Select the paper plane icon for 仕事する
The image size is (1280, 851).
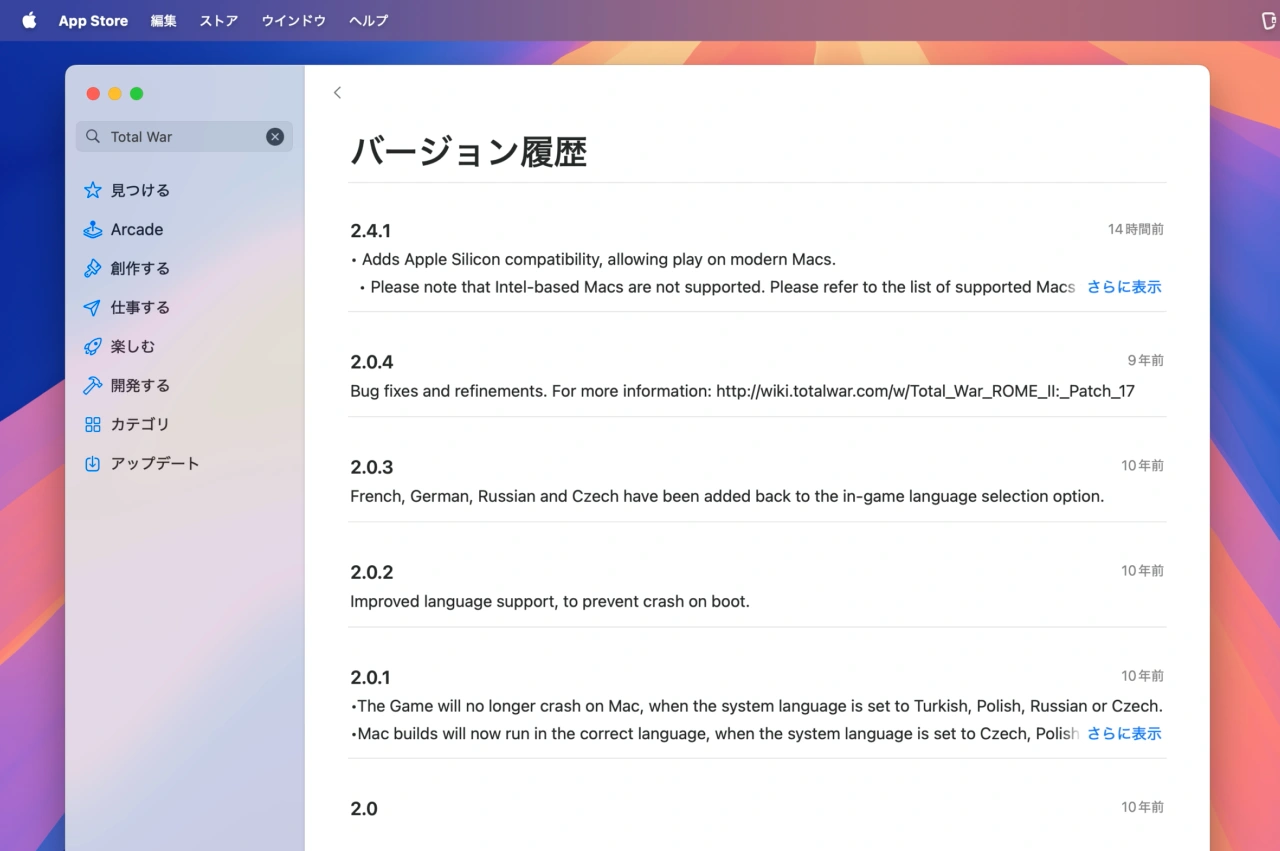(93, 307)
